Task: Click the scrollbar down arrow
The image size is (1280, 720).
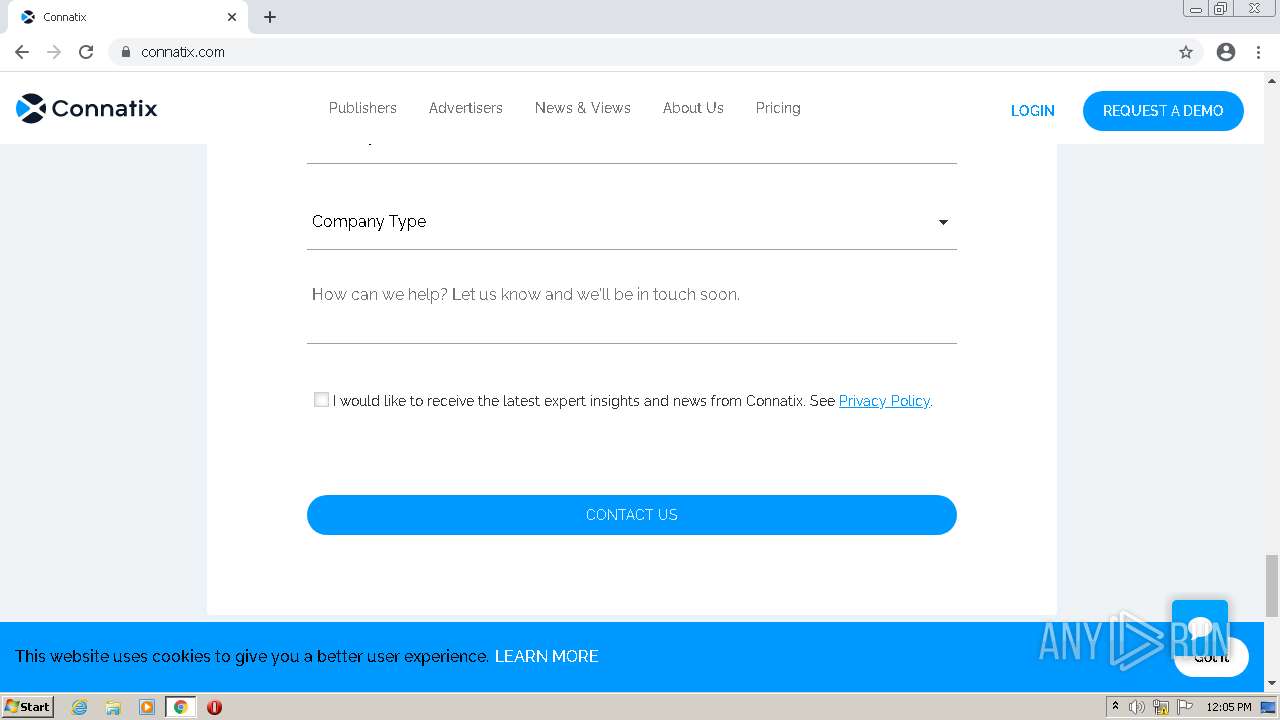Action: point(1272,684)
